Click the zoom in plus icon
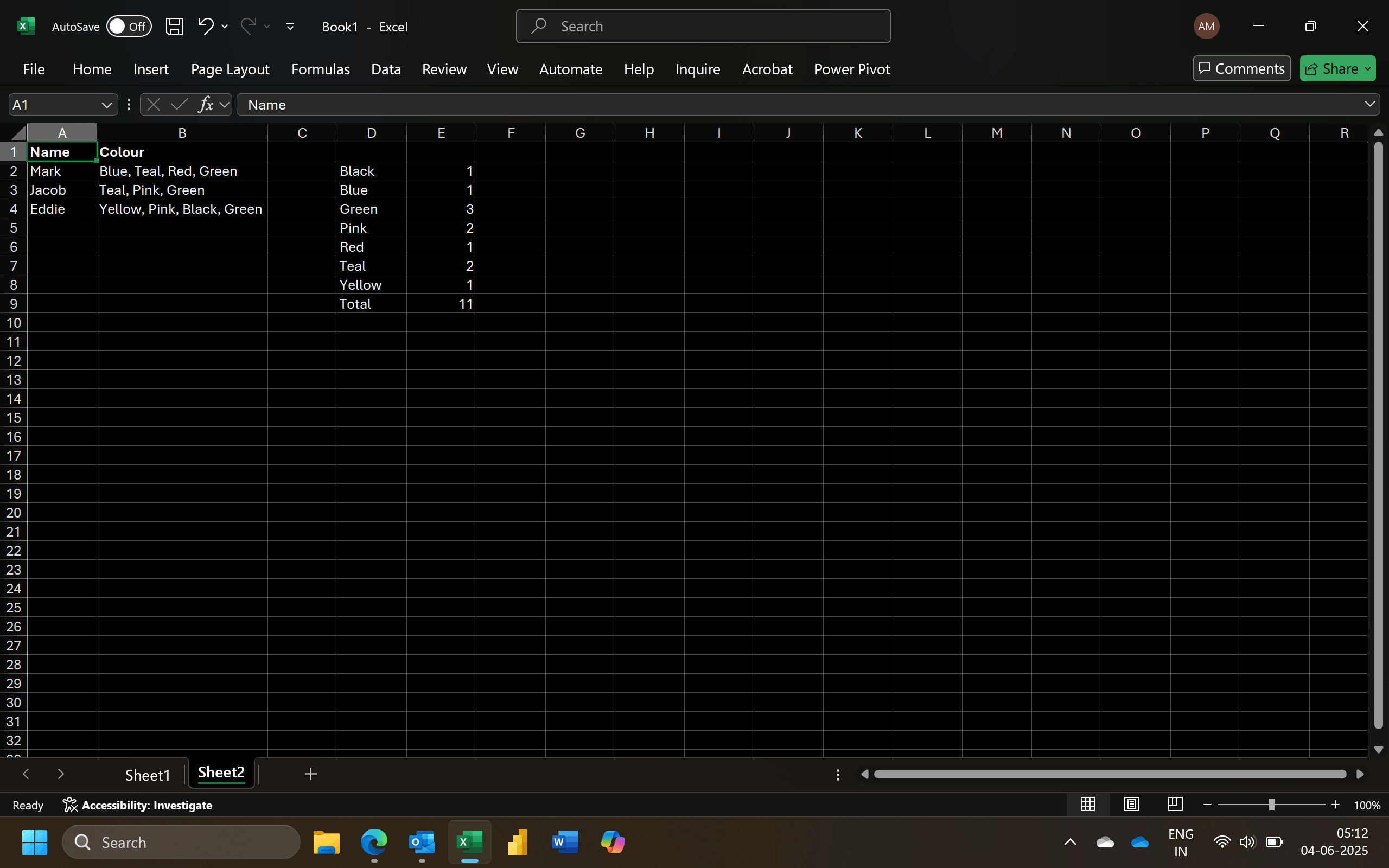 coord(1336,805)
